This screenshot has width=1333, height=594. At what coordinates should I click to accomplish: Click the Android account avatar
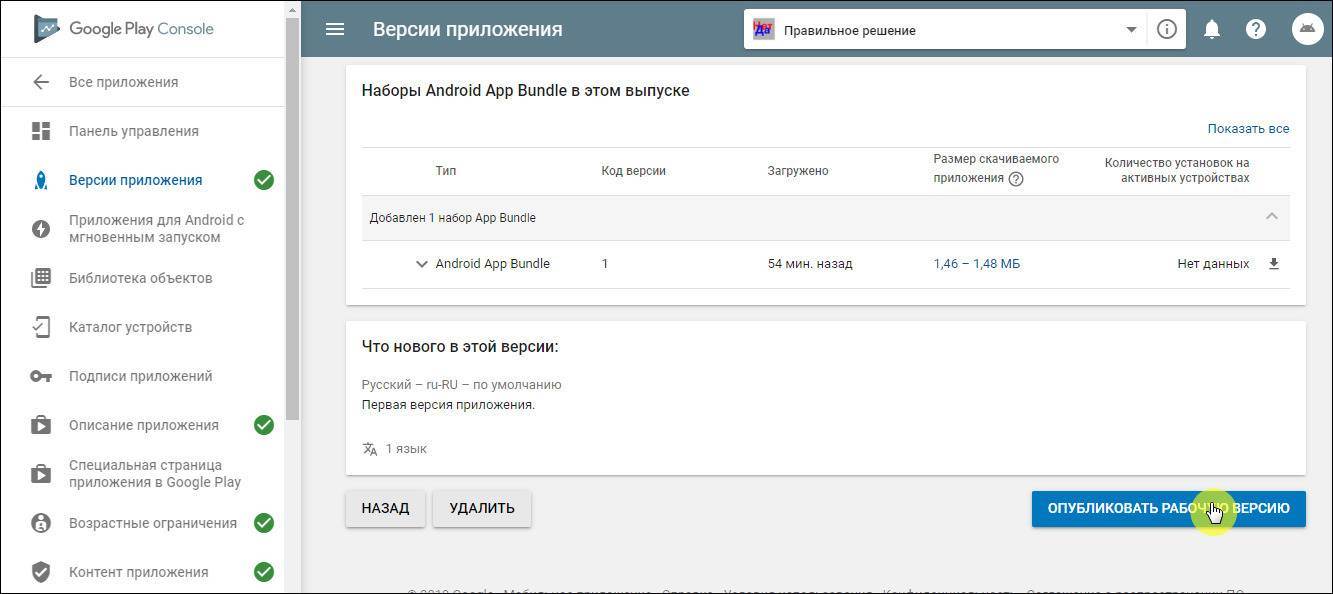1306,29
